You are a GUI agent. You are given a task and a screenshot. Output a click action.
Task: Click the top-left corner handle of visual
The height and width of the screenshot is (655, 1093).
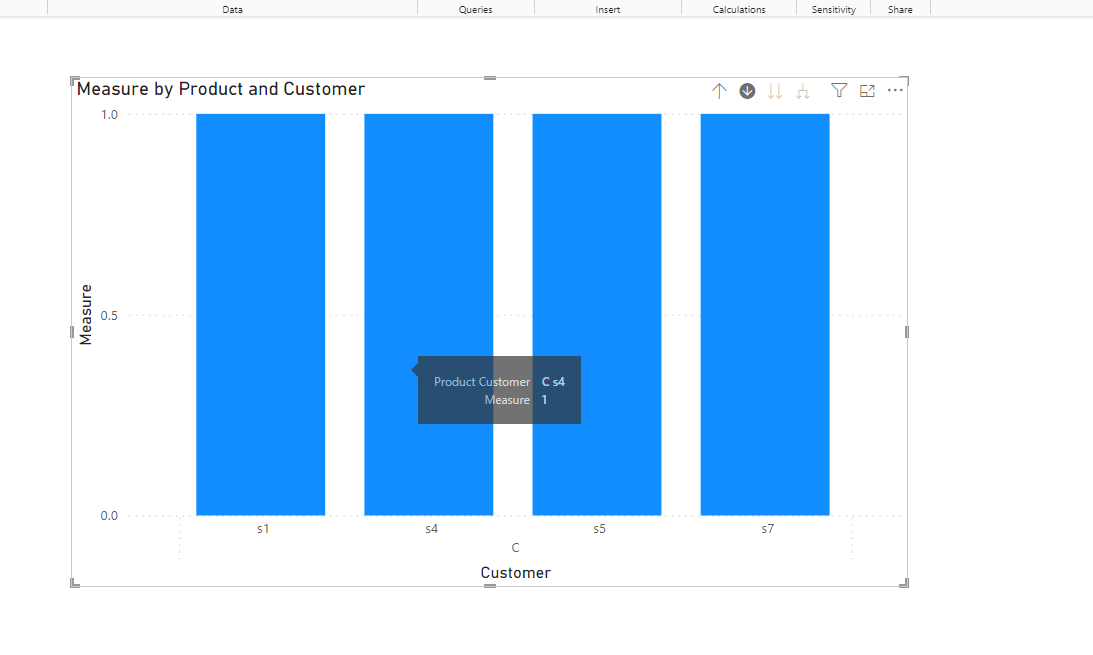tap(75, 81)
